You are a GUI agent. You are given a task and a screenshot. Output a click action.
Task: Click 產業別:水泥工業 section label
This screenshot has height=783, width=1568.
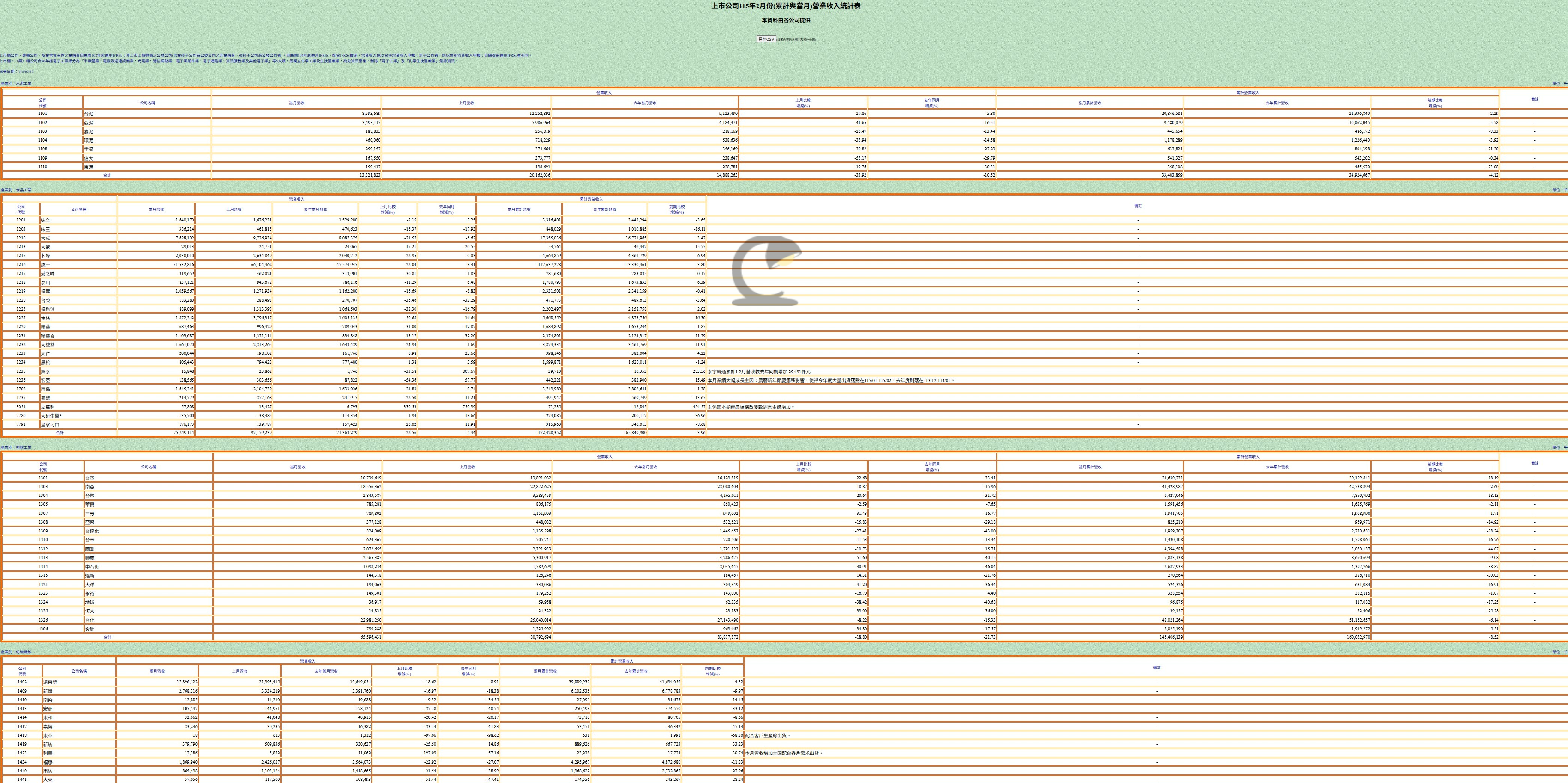(16, 84)
